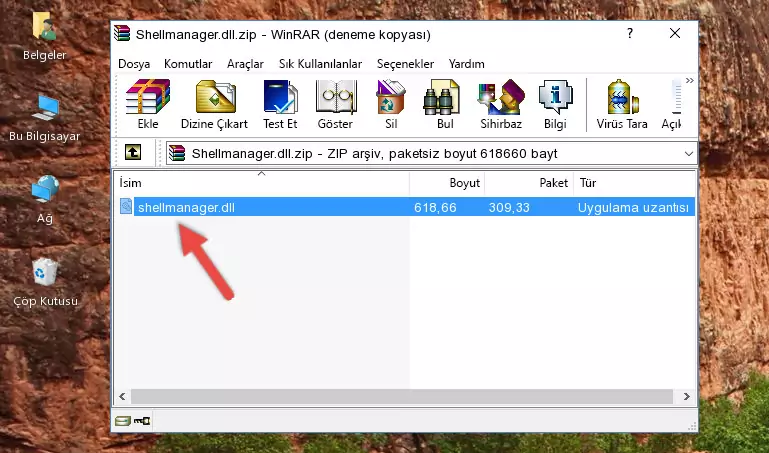
Task: Open Sık Kullanılanlar menu
Action: click(320, 64)
